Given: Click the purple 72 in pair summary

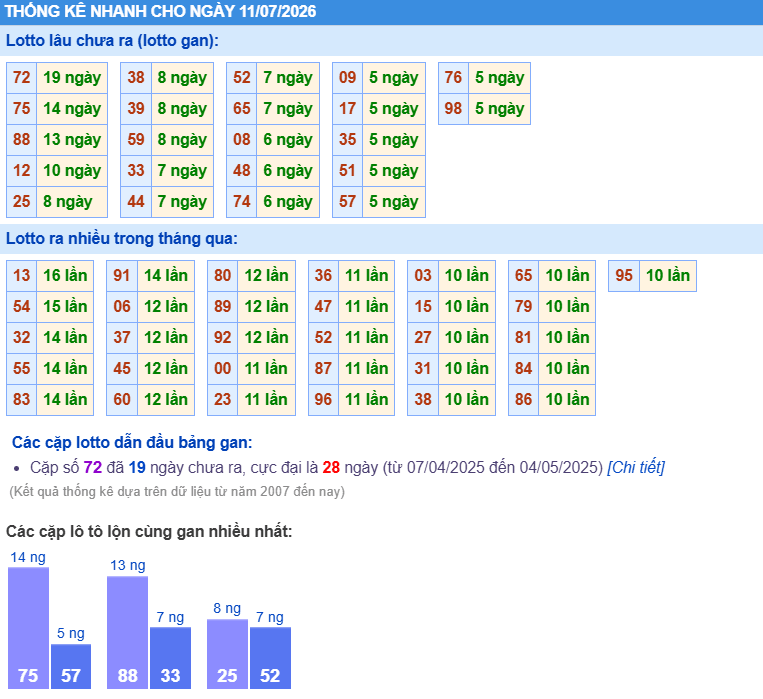Looking at the screenshot, I should click(92, 467).
